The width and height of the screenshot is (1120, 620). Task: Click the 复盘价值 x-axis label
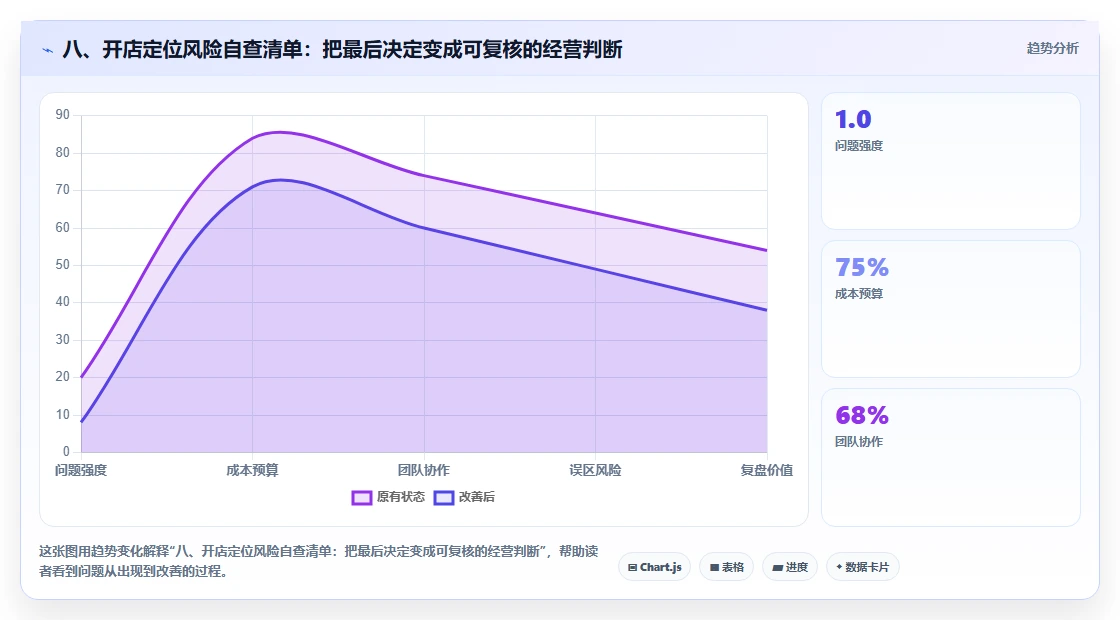point(766,470)
